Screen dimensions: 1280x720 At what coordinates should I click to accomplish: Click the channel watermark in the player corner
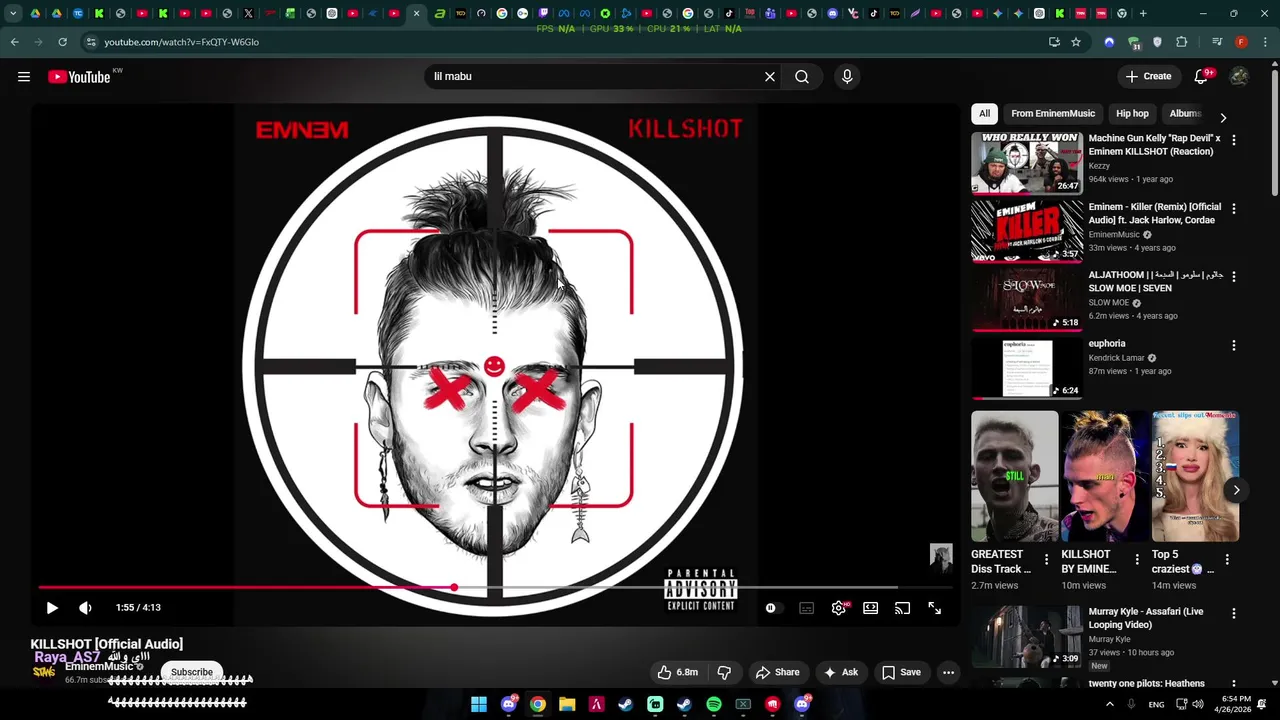click(x=941, y=557)
